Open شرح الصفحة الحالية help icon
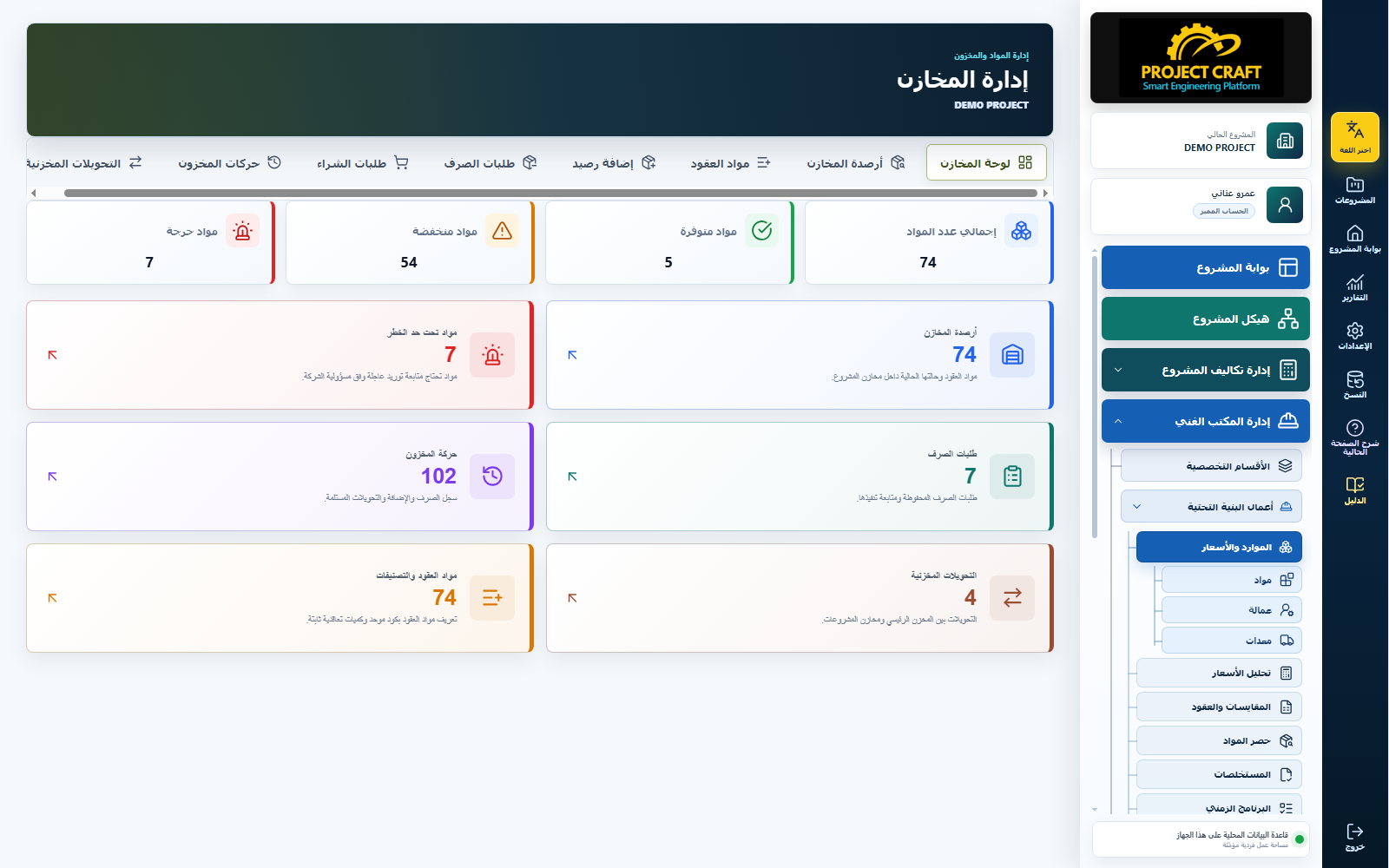 coord(1354,428)
